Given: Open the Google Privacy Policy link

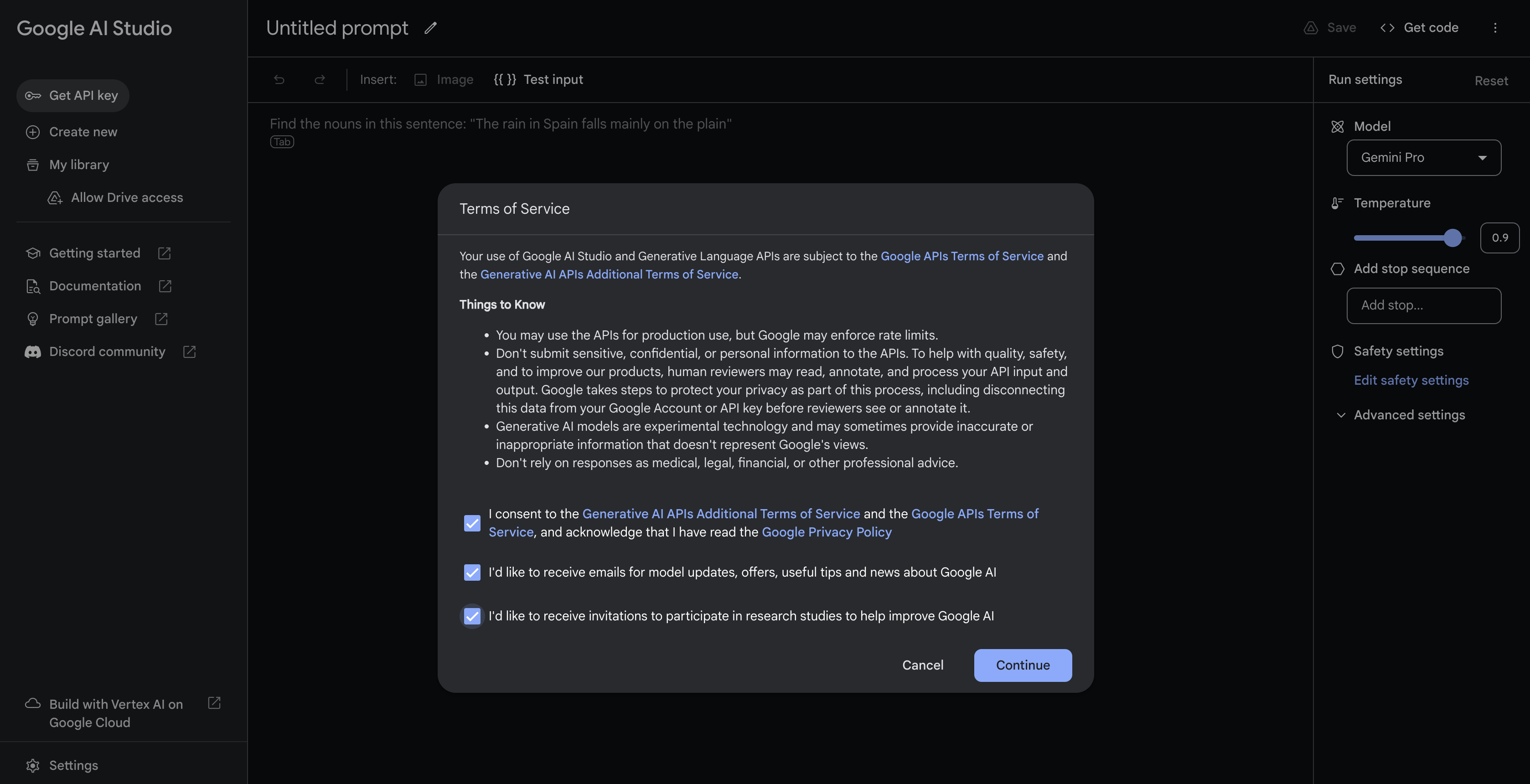Looking at the screenshot, I should [x=826, y=532].
